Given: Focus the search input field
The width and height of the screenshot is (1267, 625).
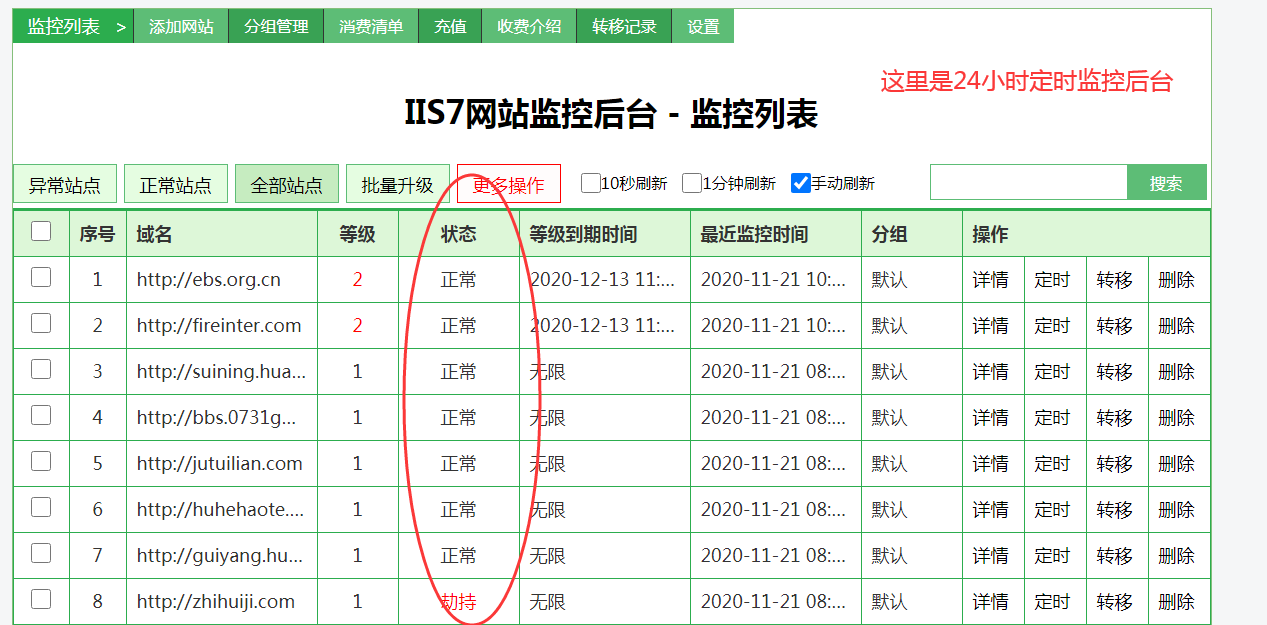Looking at the screenshot, I should click(x=1029, y=183).
